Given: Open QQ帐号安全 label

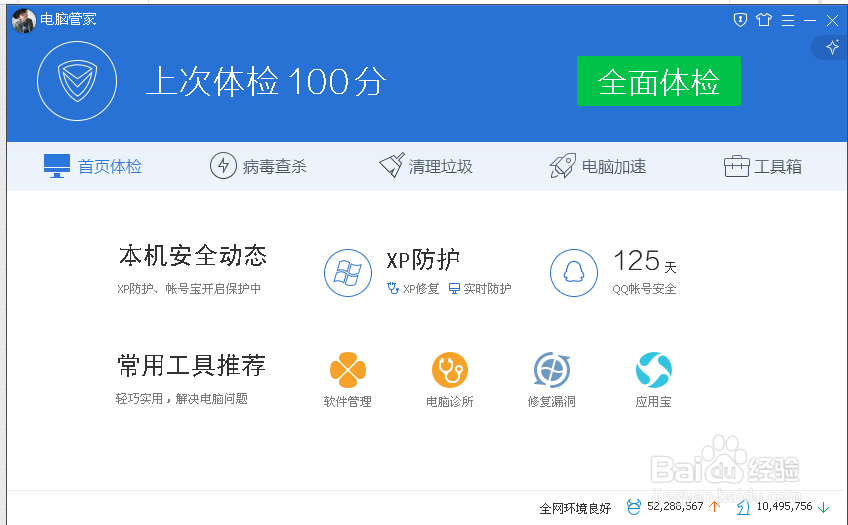Looking at the screenshot, I should coord(644,289).
